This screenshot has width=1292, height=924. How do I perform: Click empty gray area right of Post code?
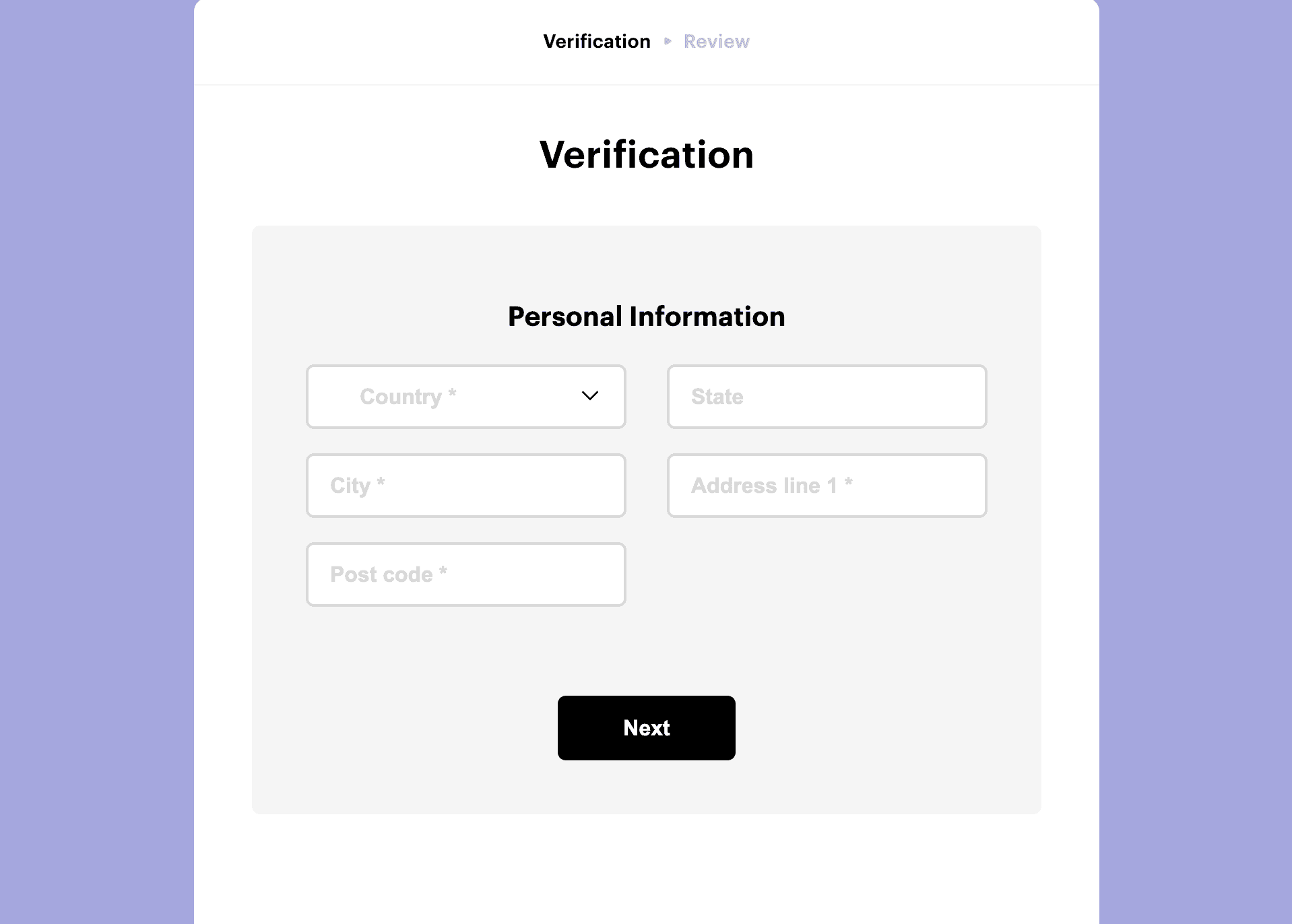(827, 574)
